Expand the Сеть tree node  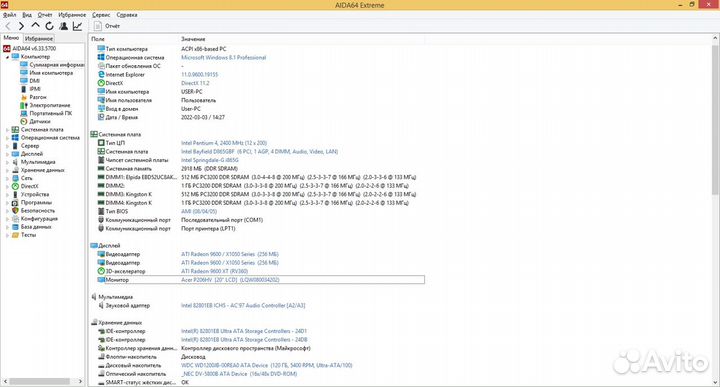[7, 178]
